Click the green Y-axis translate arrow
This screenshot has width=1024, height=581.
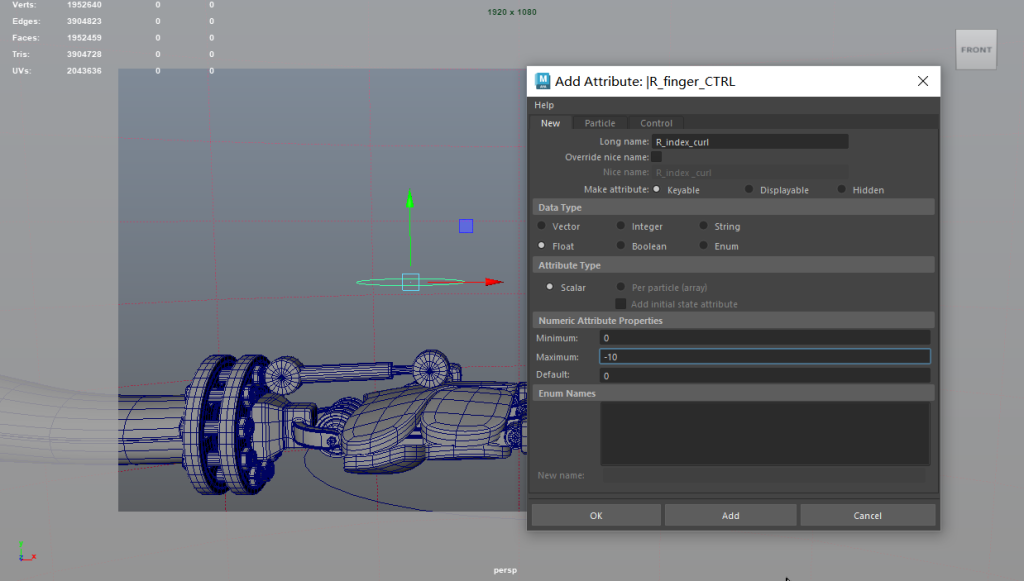coord(409,198)
